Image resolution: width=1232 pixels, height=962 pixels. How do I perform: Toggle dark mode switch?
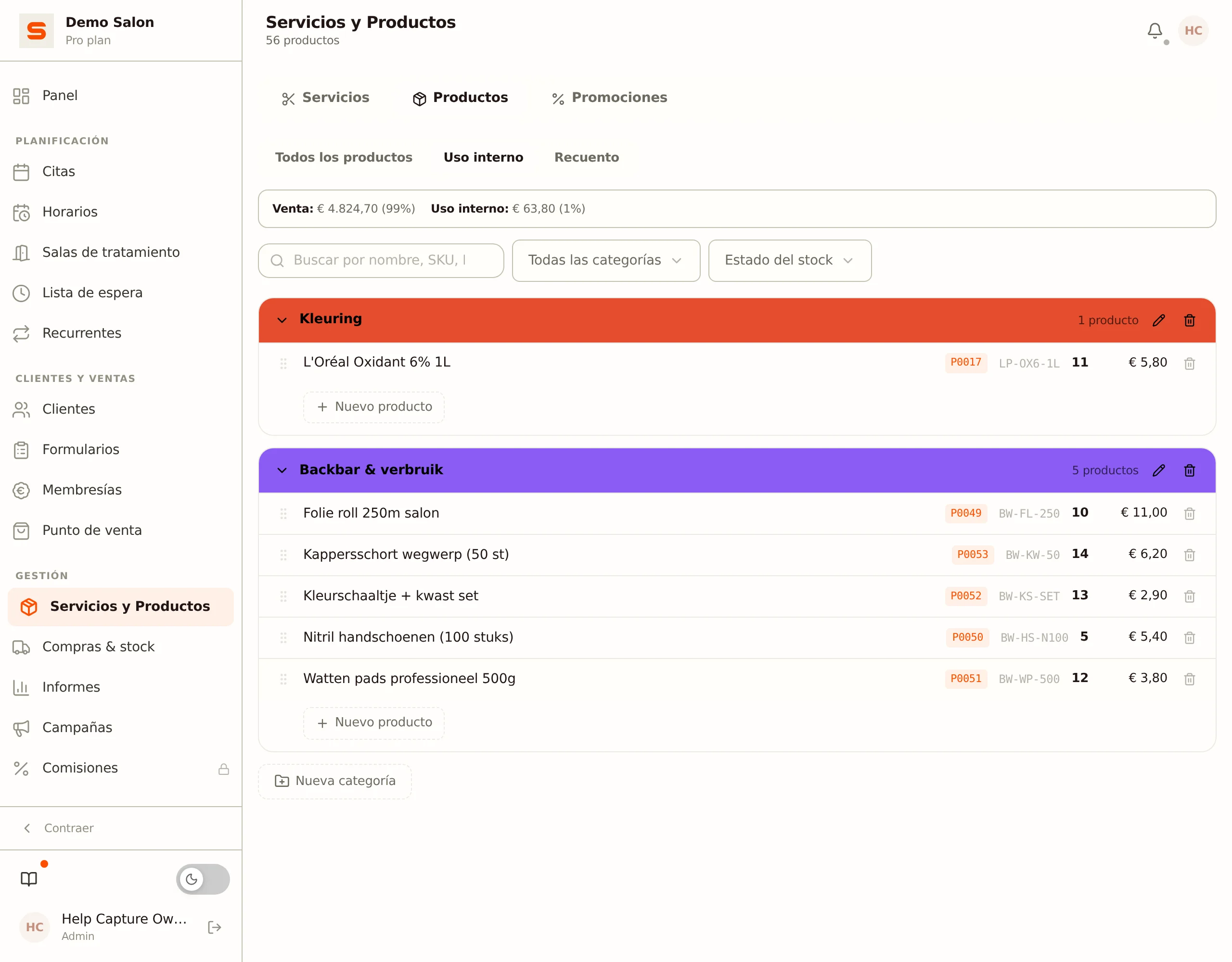(x=203, y=878)
